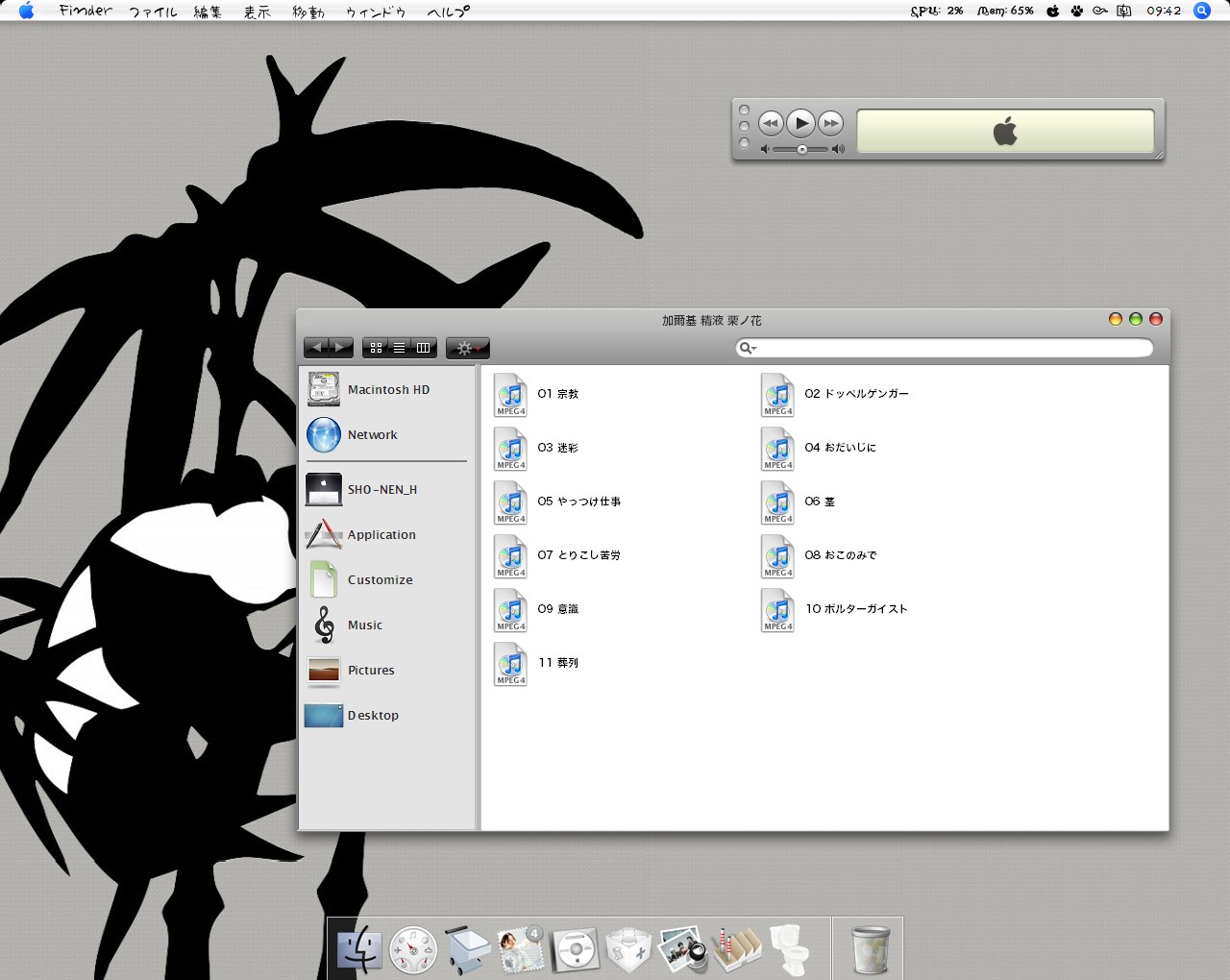Select the MPEG4 file icon for 01 宗教
Screen dimensions: 1230x980
tap(510, 395)
